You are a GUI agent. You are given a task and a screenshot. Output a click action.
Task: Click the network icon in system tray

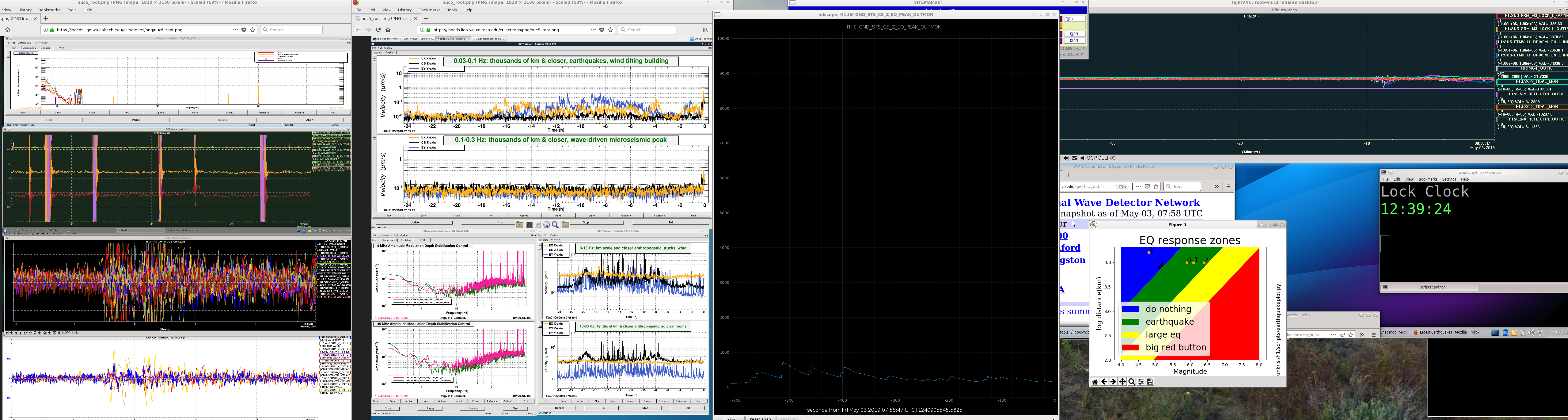pyautogui.click(x=1540, y=333)
